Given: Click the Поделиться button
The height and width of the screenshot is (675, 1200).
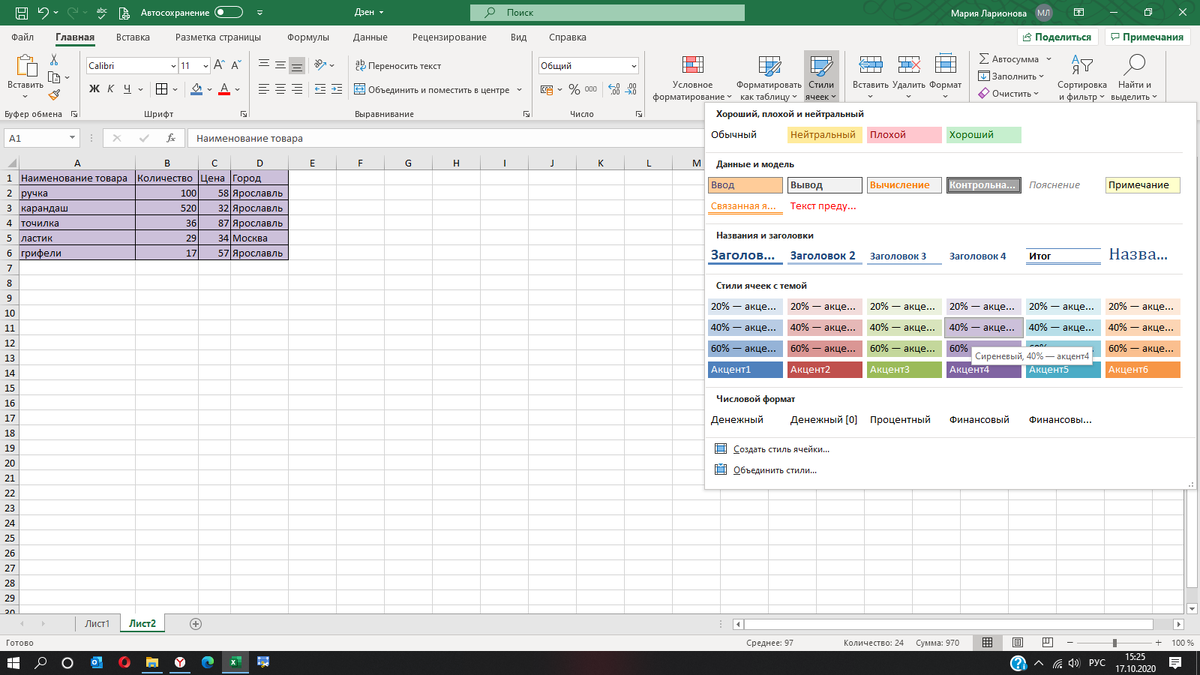Looking at the screenshot, I should click(1056, 37).
